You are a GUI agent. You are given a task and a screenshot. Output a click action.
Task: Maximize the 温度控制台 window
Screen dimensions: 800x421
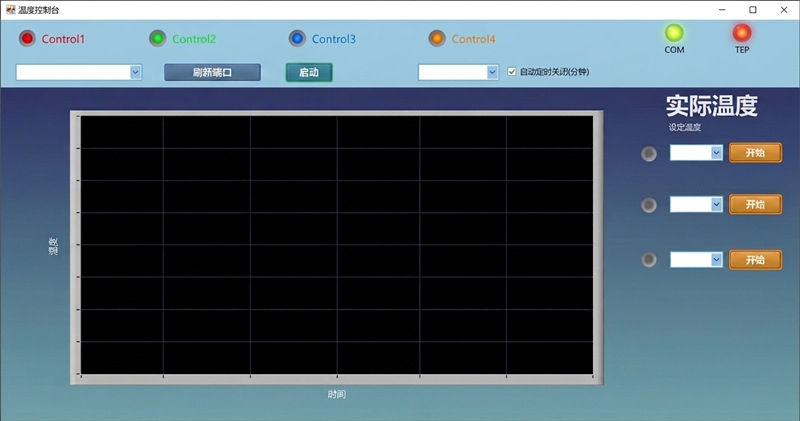(x=753, y=10)
